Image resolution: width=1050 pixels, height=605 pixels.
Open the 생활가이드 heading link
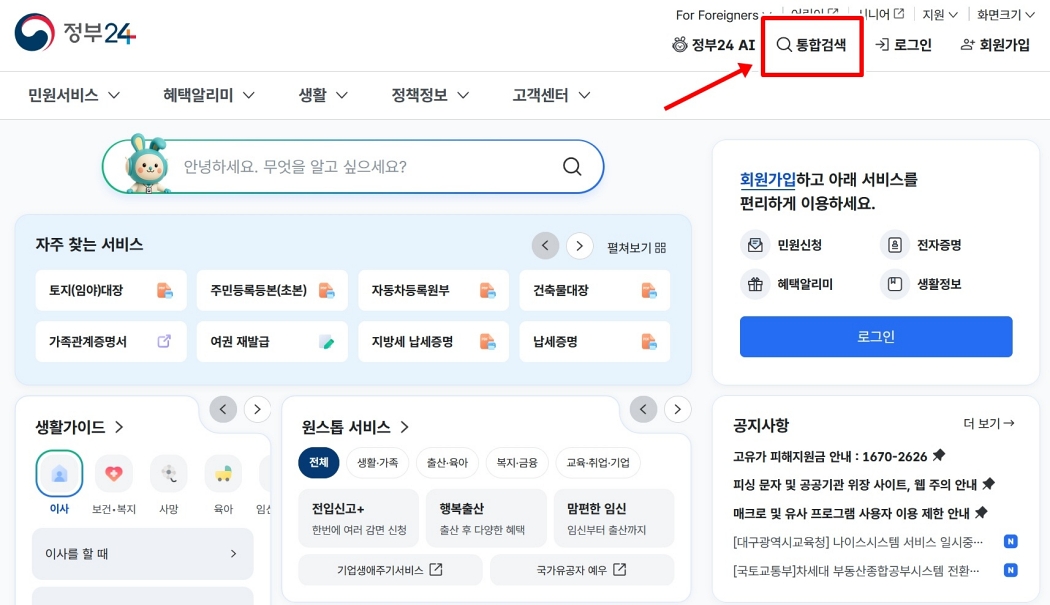(x=80, y=427)
